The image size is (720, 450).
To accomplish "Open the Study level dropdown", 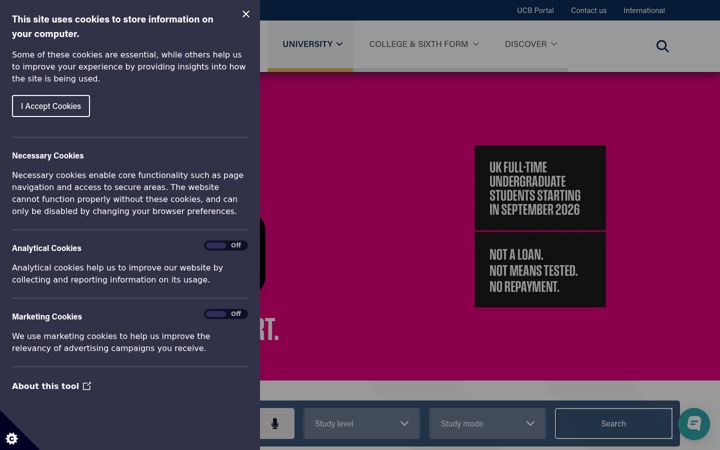I will tap(361, 423).
